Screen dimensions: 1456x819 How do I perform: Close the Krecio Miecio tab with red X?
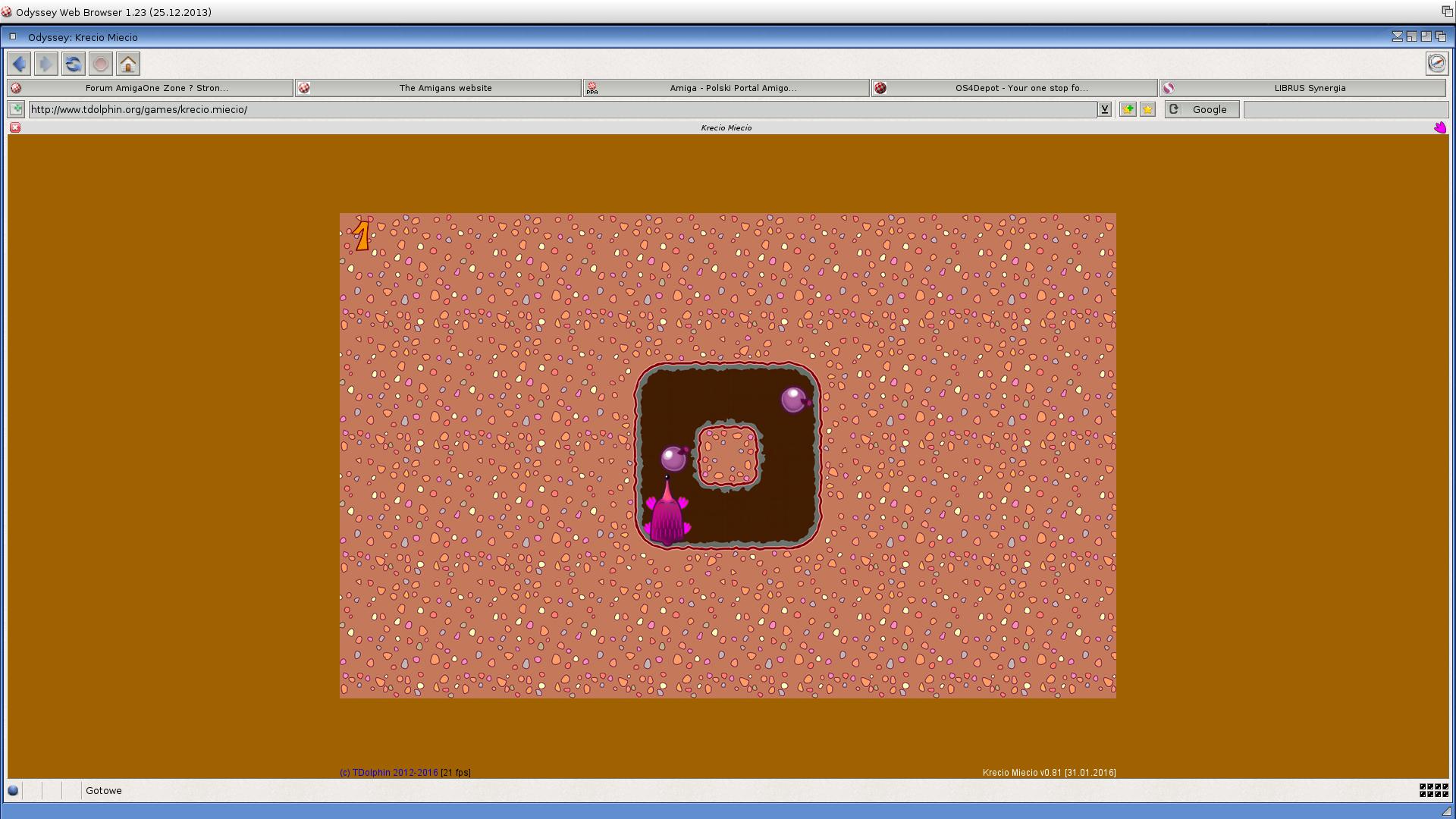coord(15,127)
